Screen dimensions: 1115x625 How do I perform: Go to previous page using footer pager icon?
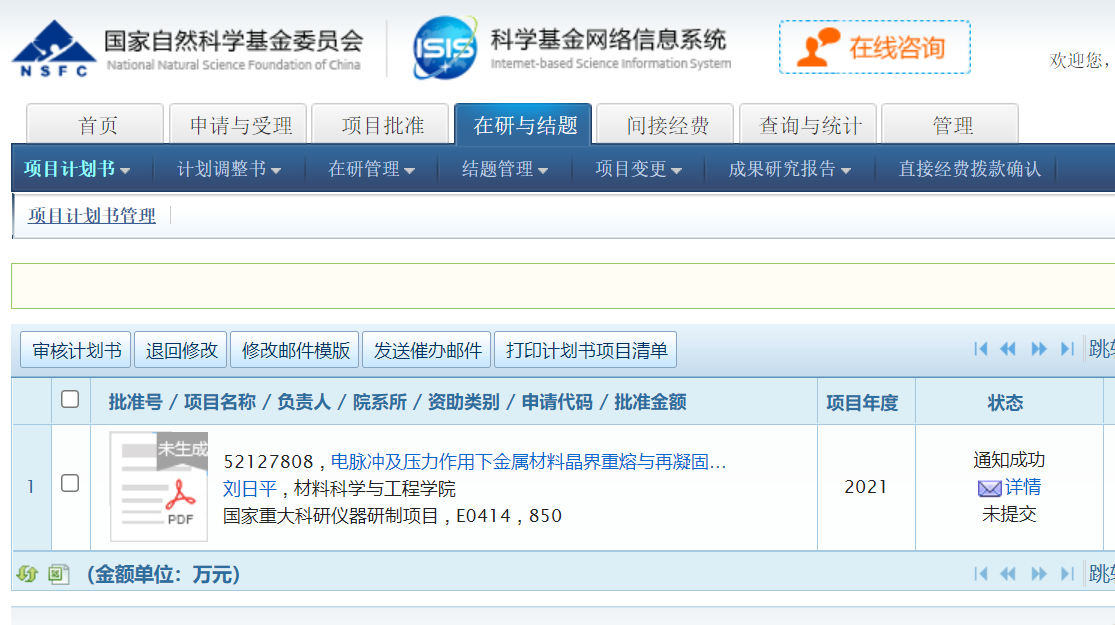(x=1008, y=574)
